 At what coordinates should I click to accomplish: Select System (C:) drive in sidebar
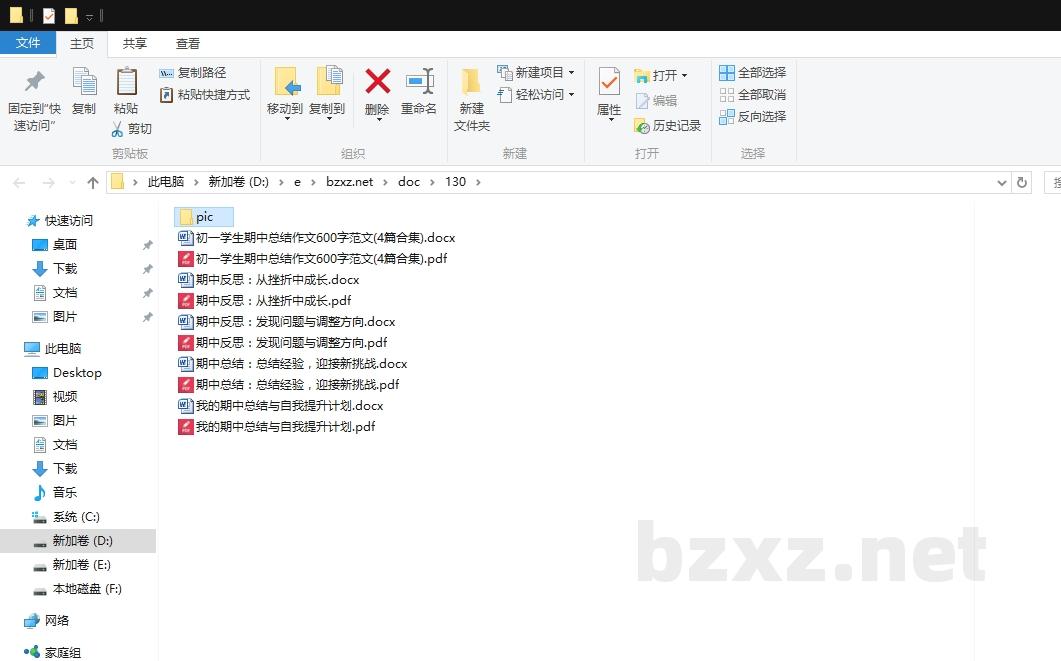(76, 517)
